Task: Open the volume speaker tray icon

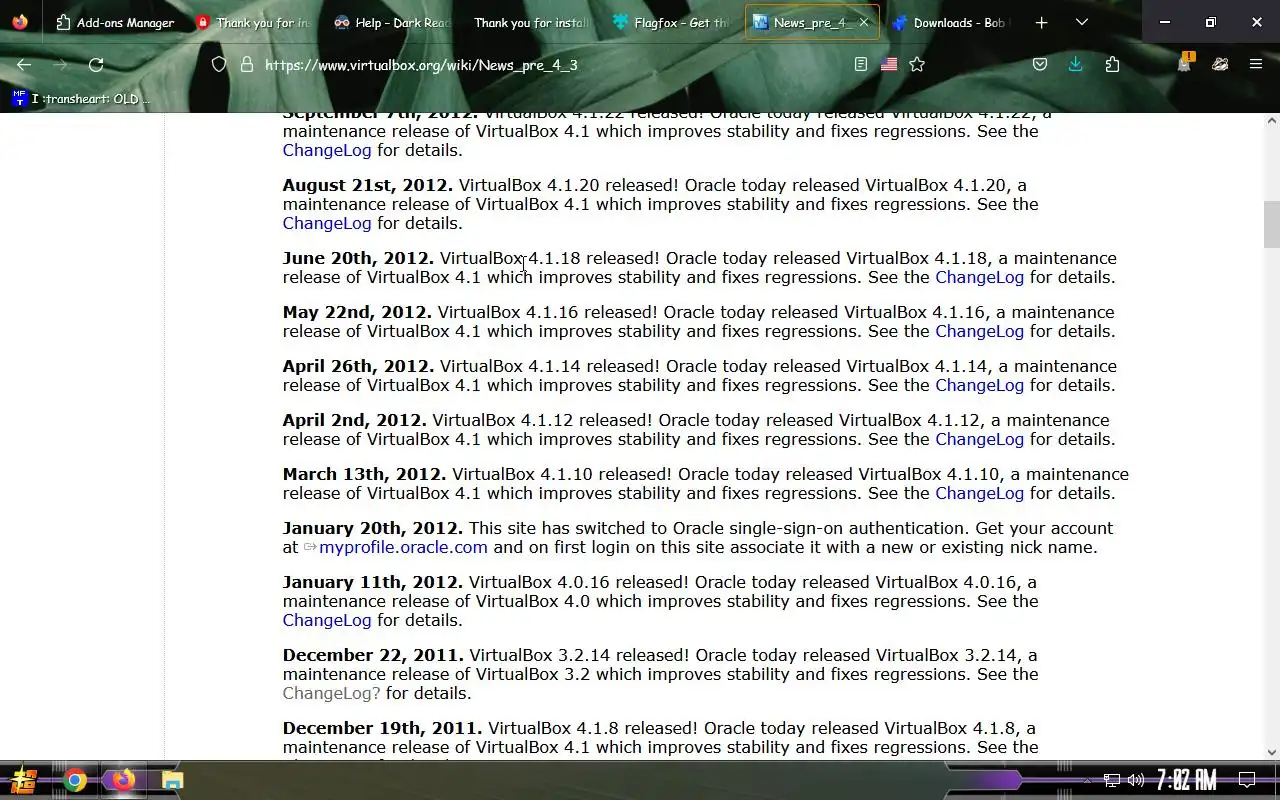Action: point(1136,780)
